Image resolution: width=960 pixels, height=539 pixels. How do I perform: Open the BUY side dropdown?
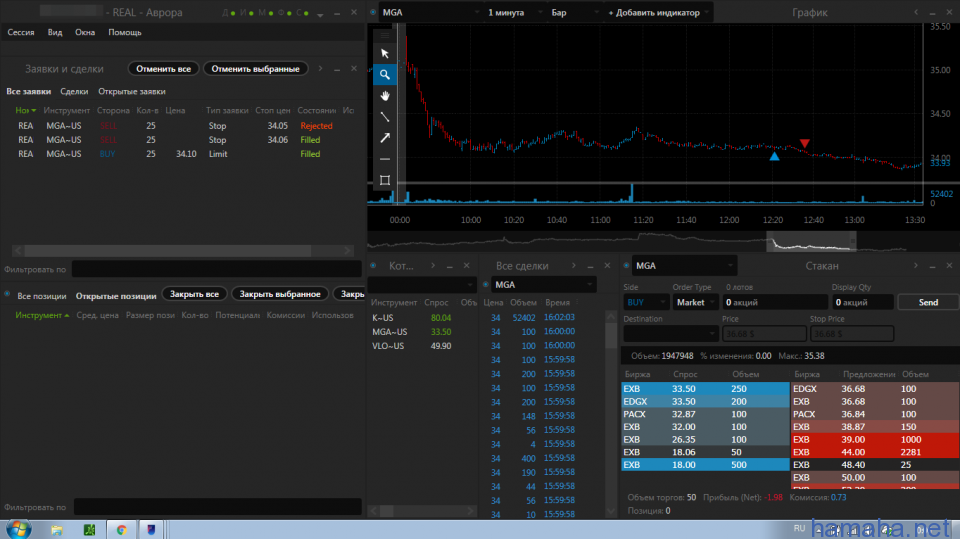(x=646, y=302)
